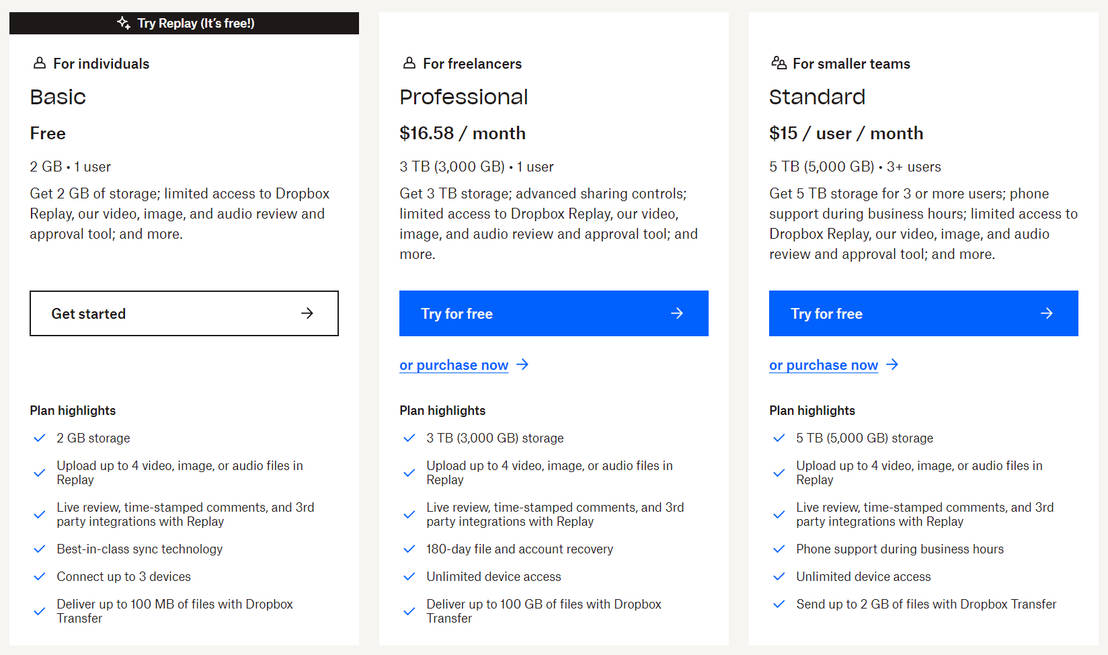Open 'or purchase now' under Standard
This screenshot has width=1108, height=655.
click(x=824, y=365)
